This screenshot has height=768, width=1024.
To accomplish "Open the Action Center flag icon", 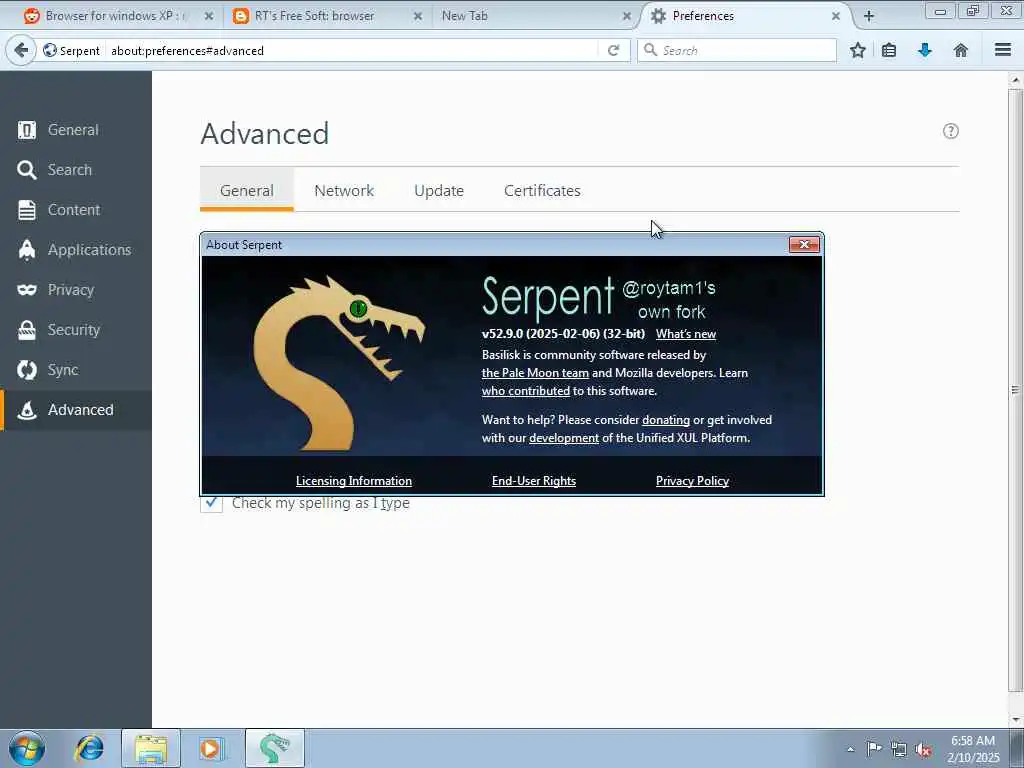I will [874, 749].
